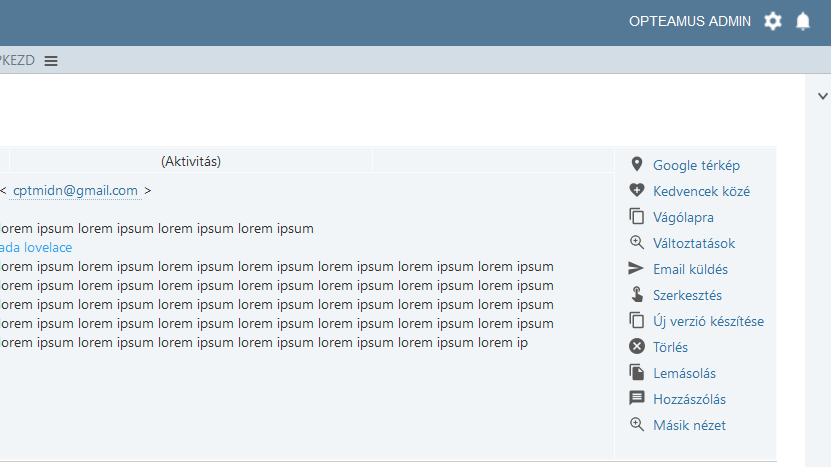This screenshot has width=831, height=467.
Task: Collapse the panel with the chevron arrow
Action: pos(823,96)
